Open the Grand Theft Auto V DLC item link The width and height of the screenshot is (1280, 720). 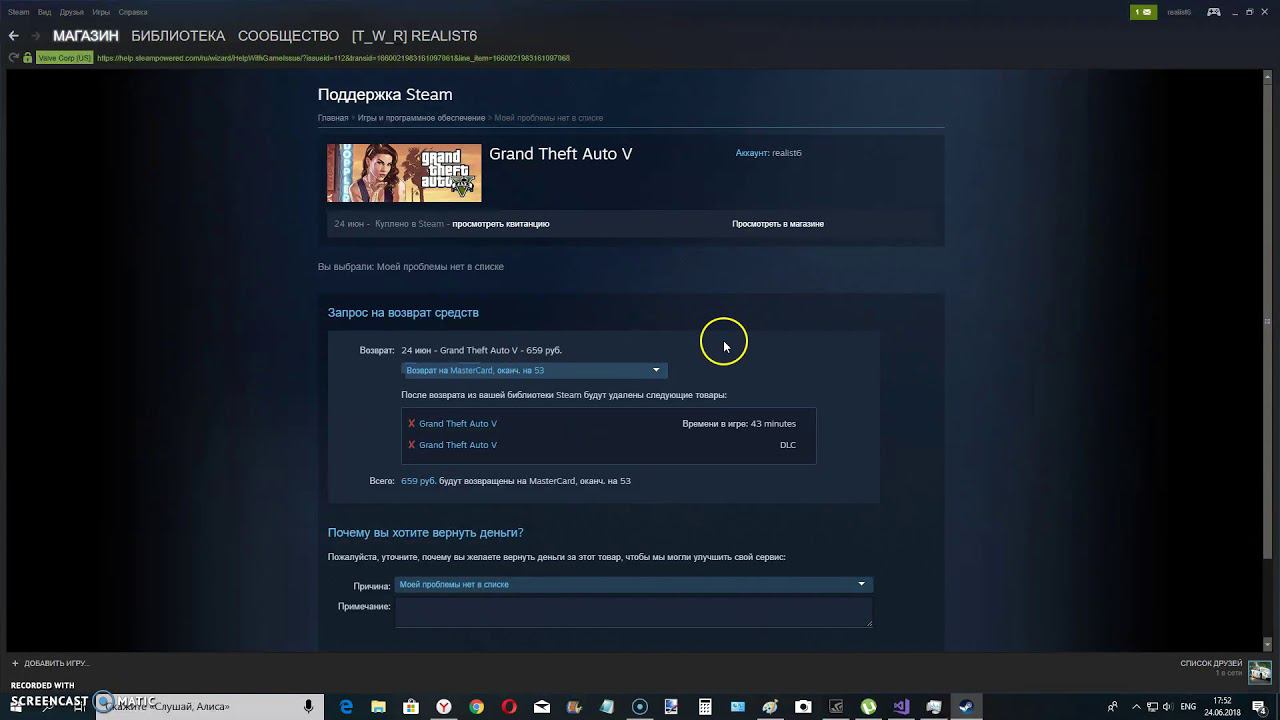(458, 445)
